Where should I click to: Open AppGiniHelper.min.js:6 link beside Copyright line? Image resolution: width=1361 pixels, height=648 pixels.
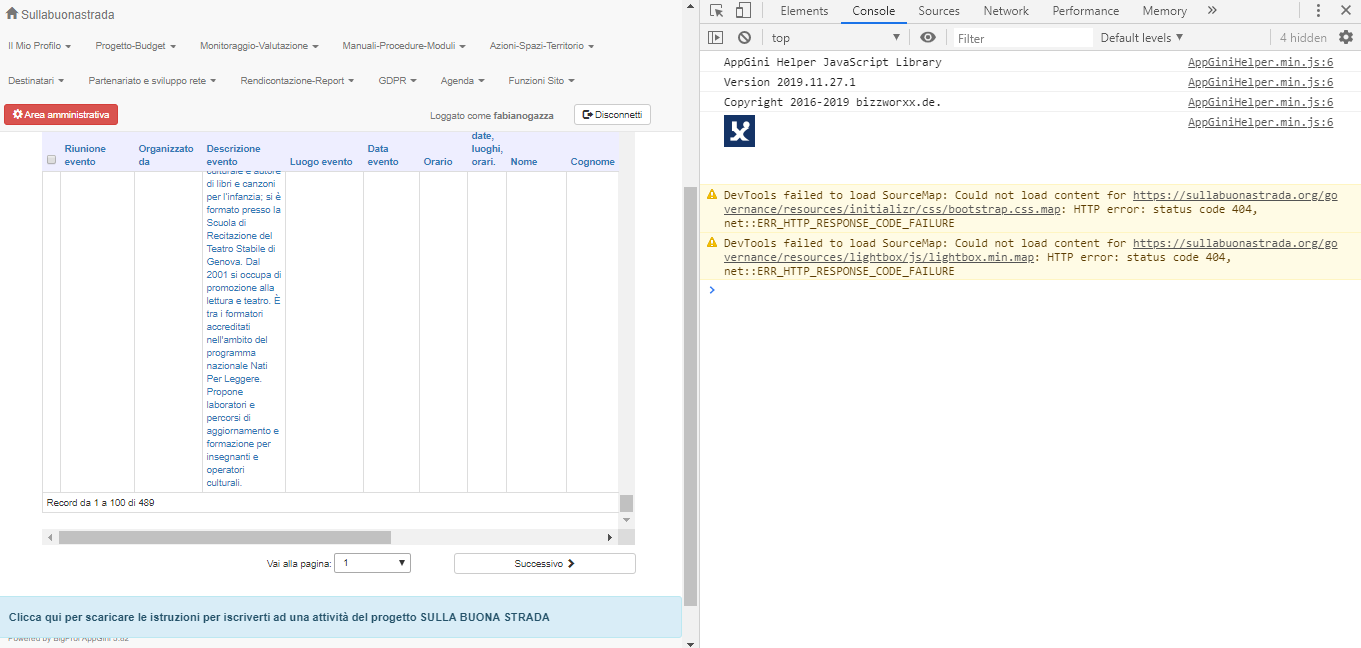(x=1260, y=102)
